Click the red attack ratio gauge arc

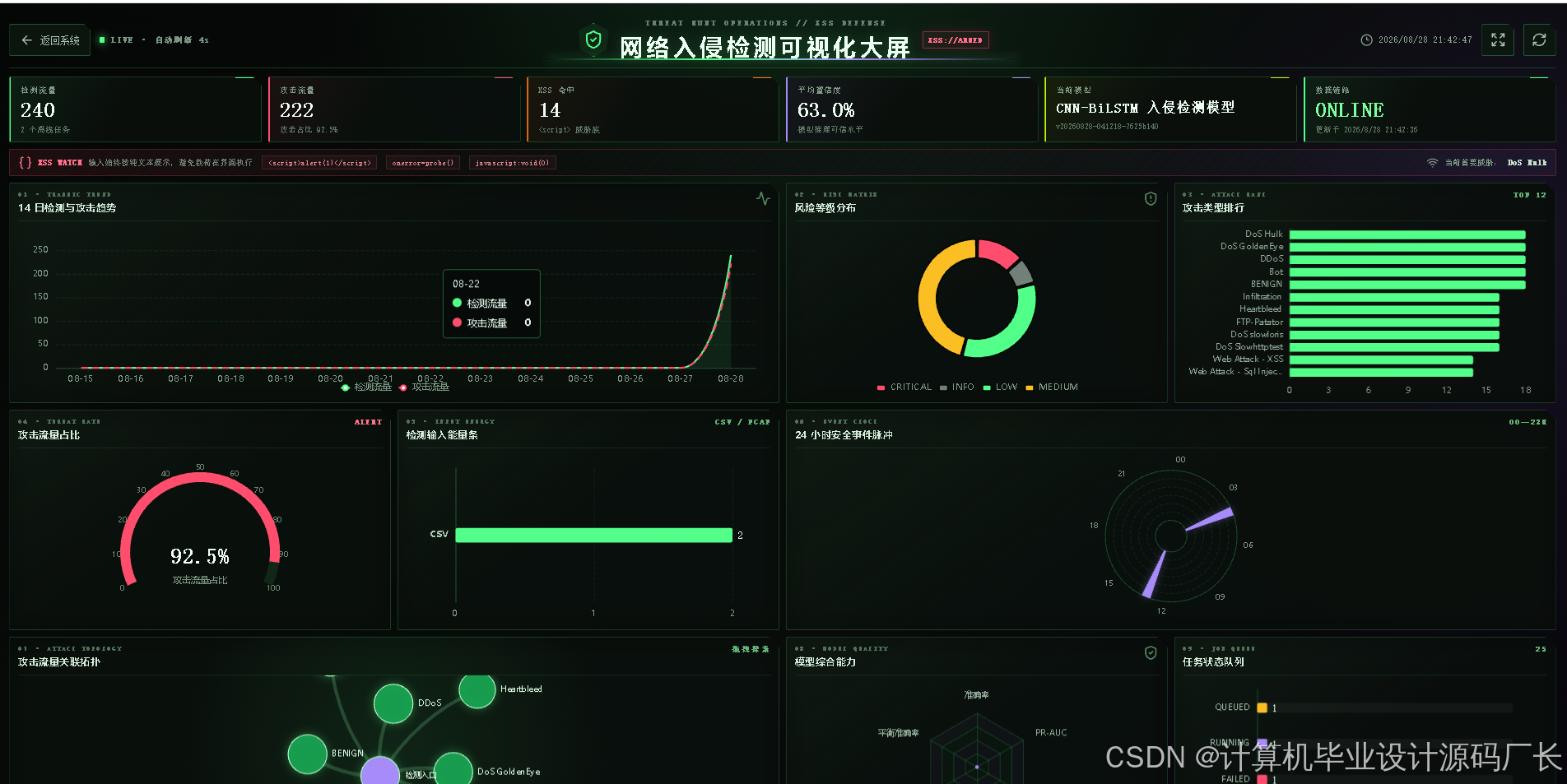(200, 477)
